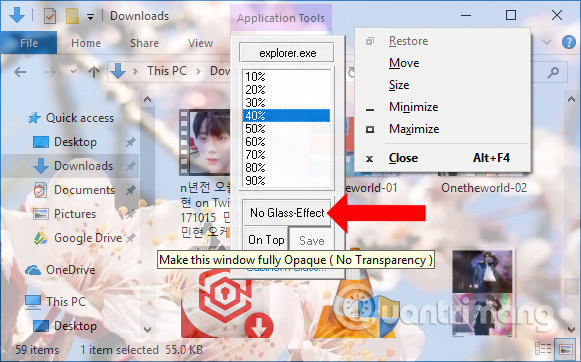Screen dimensions: 581x362
Task: Expand the chevron after This PC in address bar
Action: pos(198,71)
